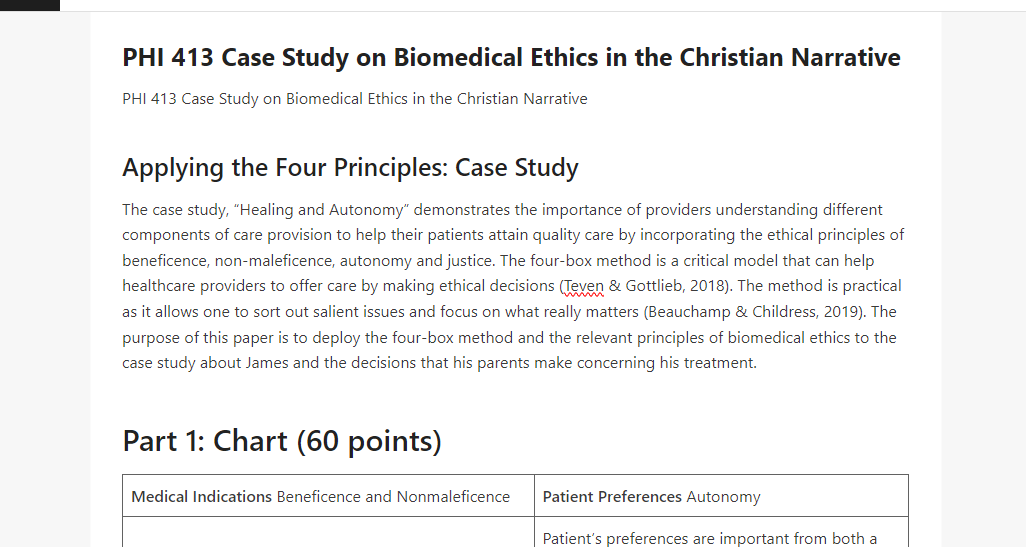Screen dimensions: 1026x547
Task: Click the "Patient Preferences" table header cell
Action: pyautogui.click(x=721, y=497)
